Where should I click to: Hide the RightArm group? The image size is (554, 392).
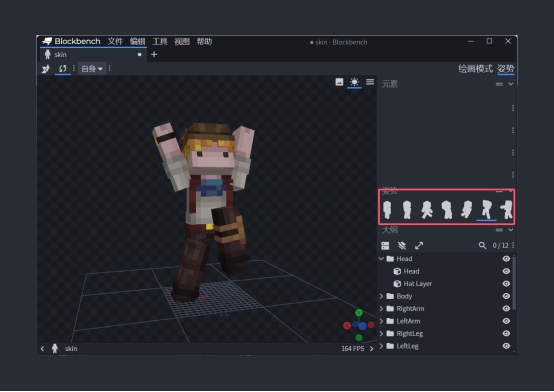click(x=506, y=308)
